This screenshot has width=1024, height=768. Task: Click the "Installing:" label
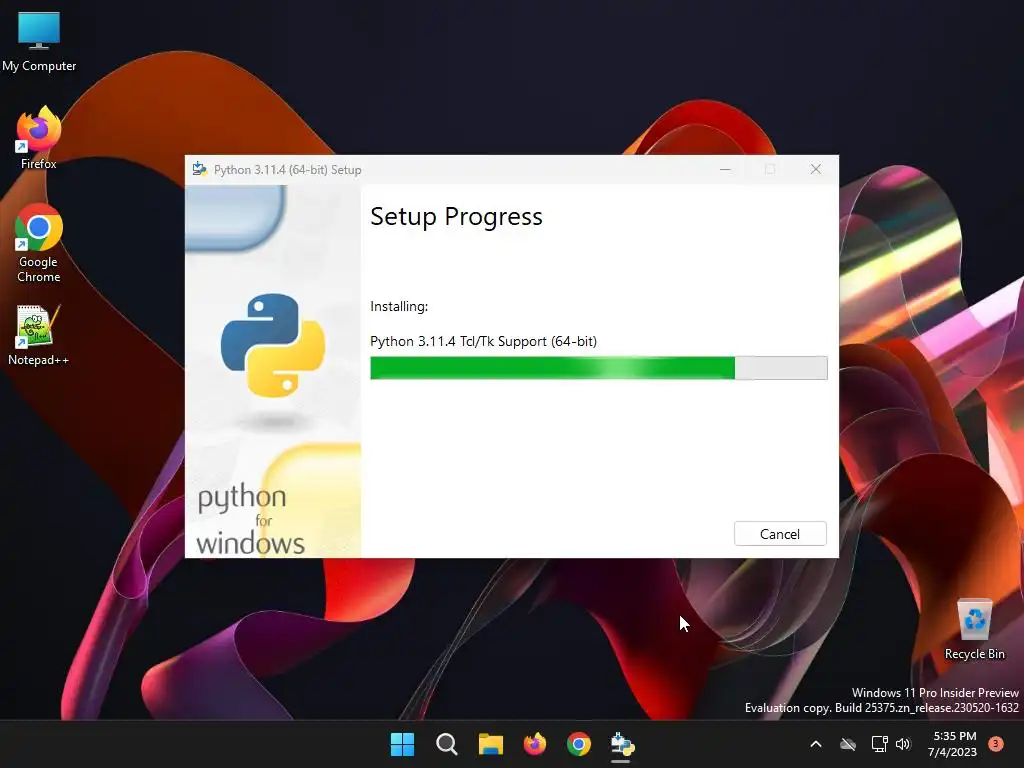(399, 306)
